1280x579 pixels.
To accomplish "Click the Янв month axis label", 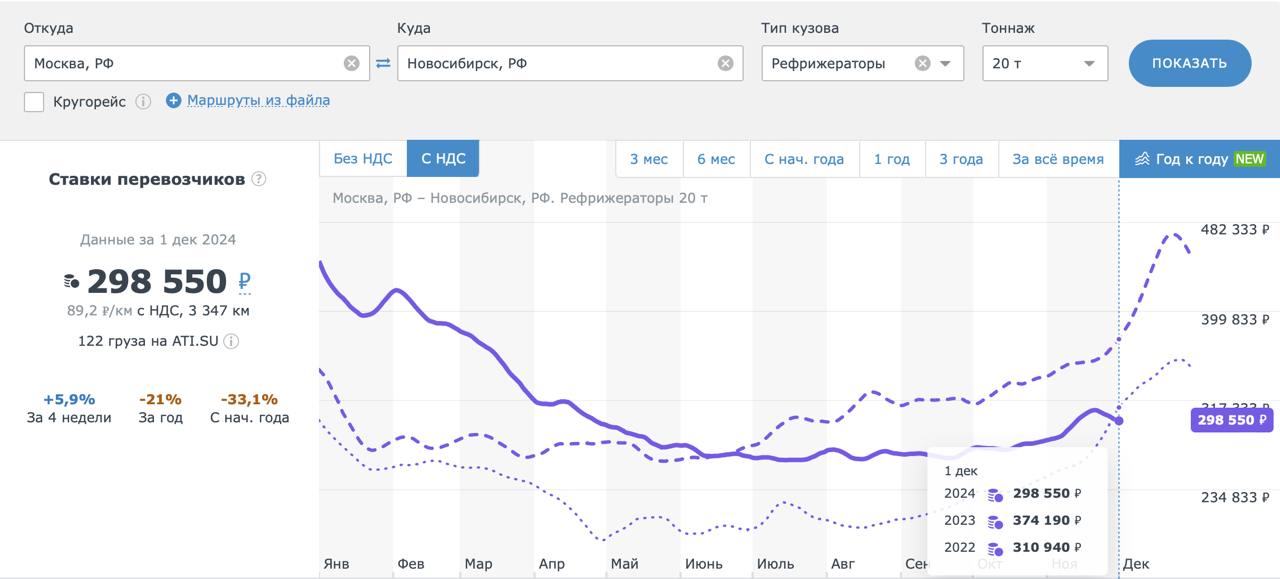I will pyautogui.click(x=337, y=564).
